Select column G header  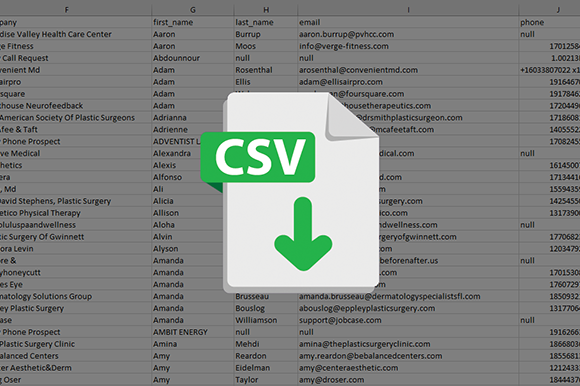tap(193, 10)
